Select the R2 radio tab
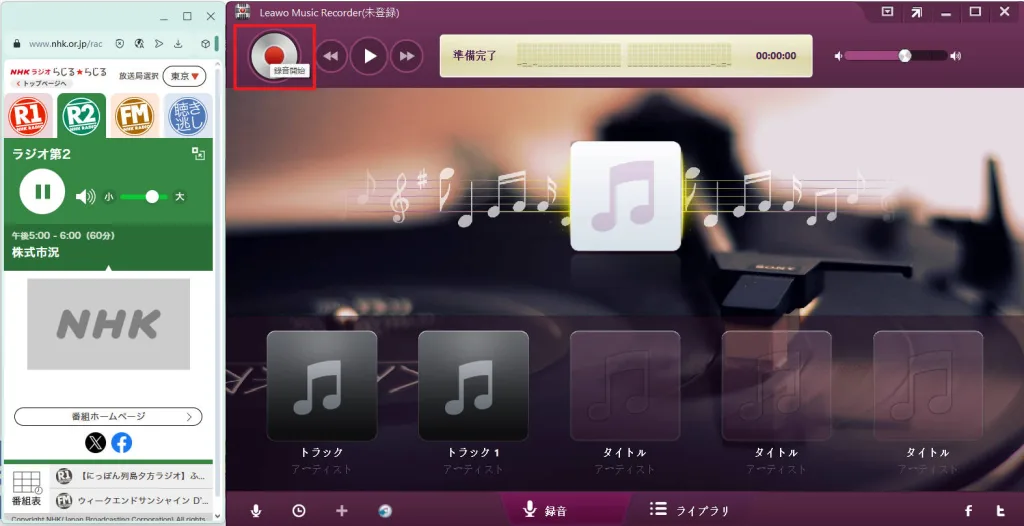 (x=82, y=116)
